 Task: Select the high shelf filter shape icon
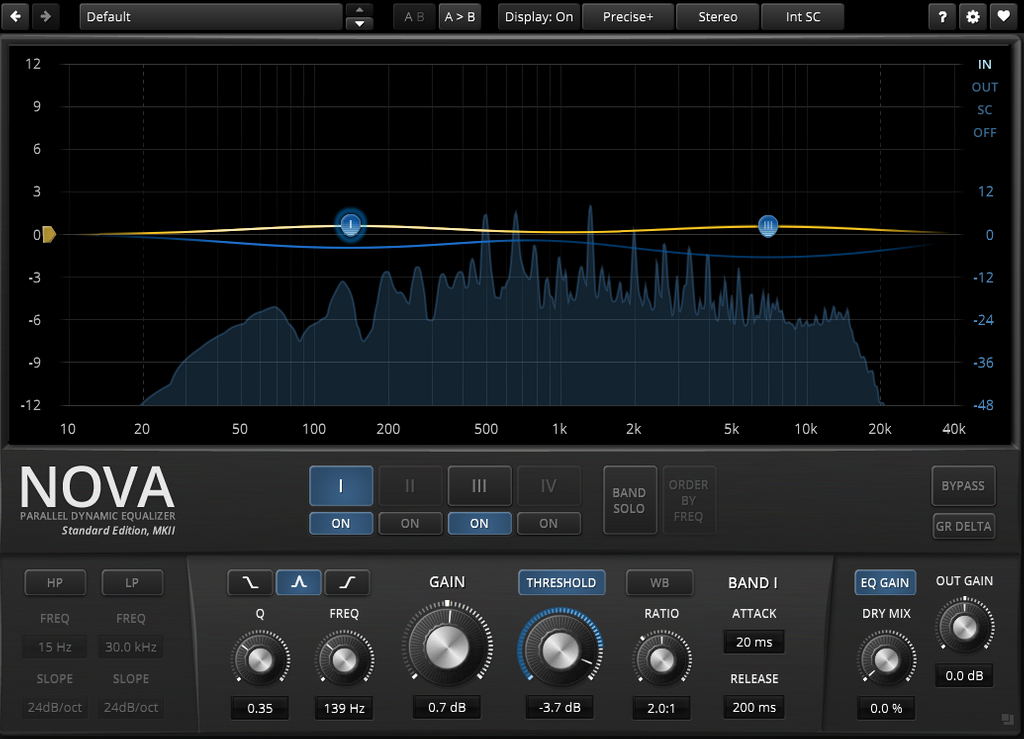pos(347,582)
